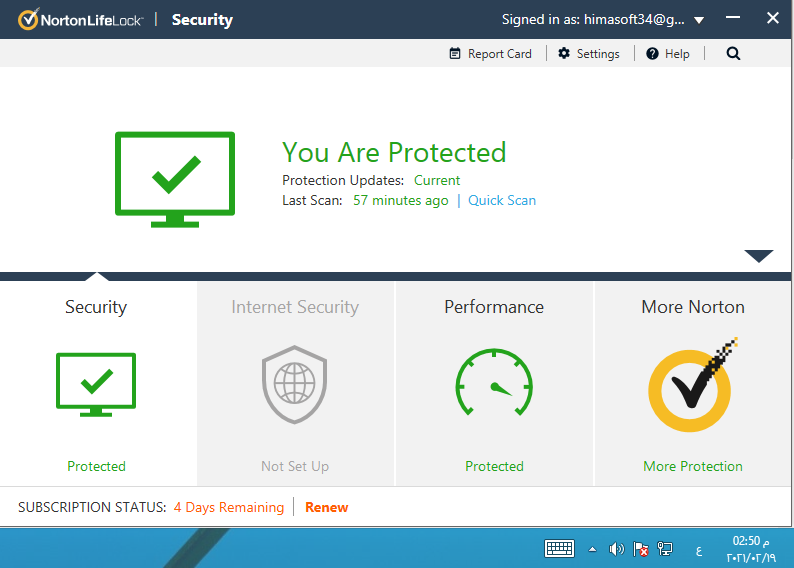Click the NortonLifeLock logo
Image resolution: width=794 pixels, height=568 pixels.
pos(81,20)
